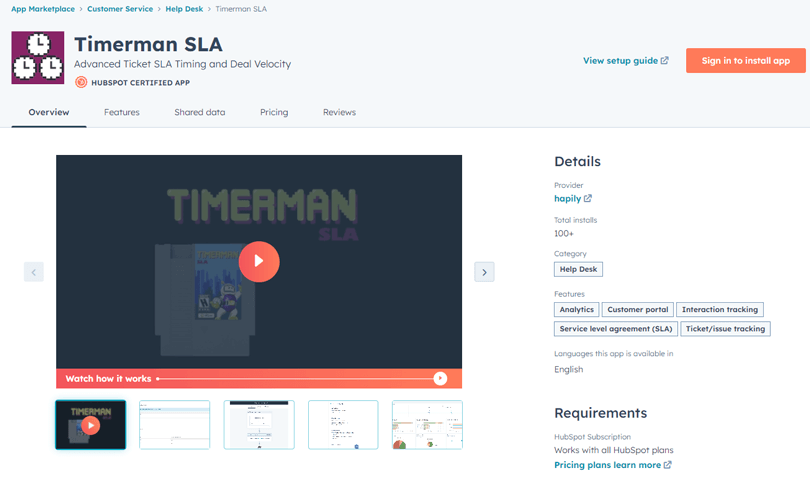Select the Interaction tracking feature tag
810x477 pixels.
[x=720, y=310]
